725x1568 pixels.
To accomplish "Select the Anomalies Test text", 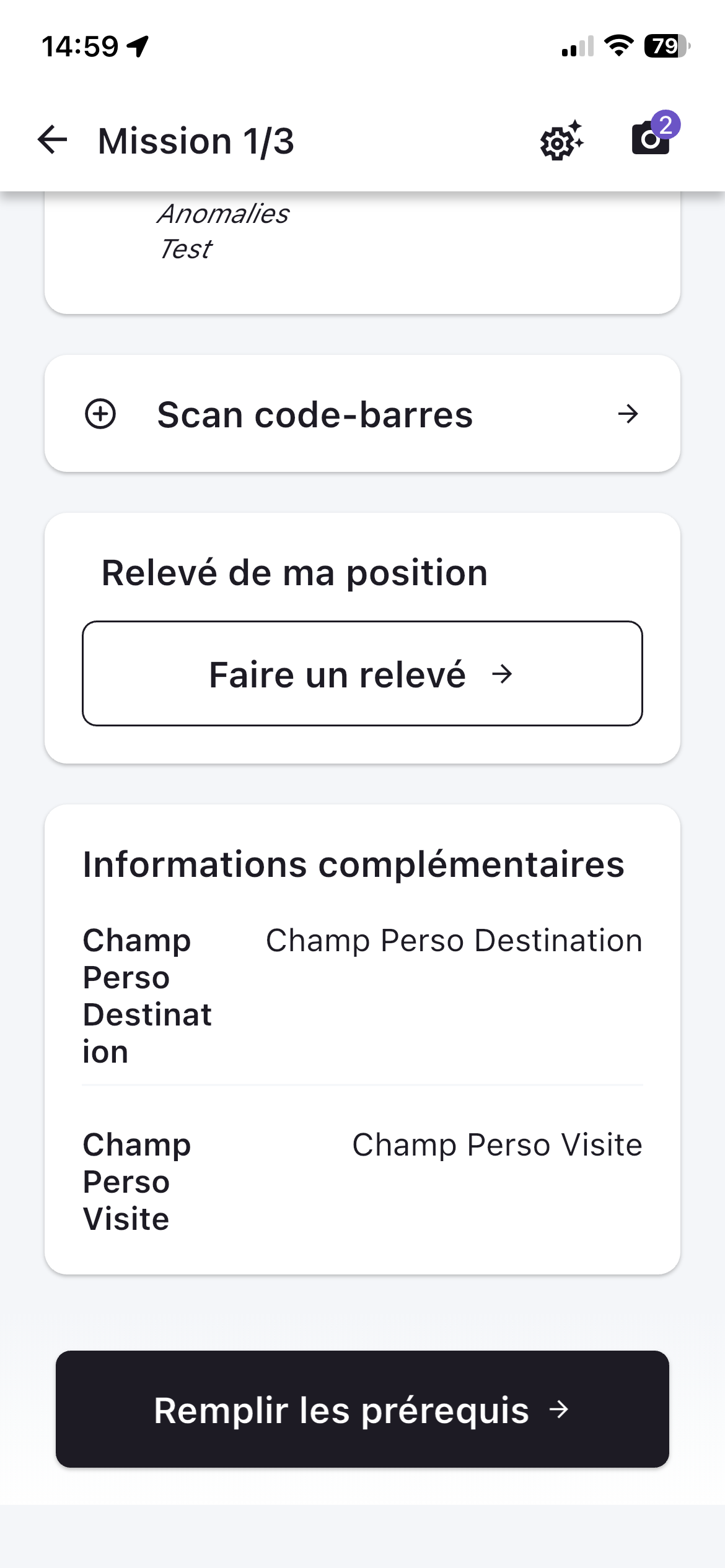I will 223,231.
